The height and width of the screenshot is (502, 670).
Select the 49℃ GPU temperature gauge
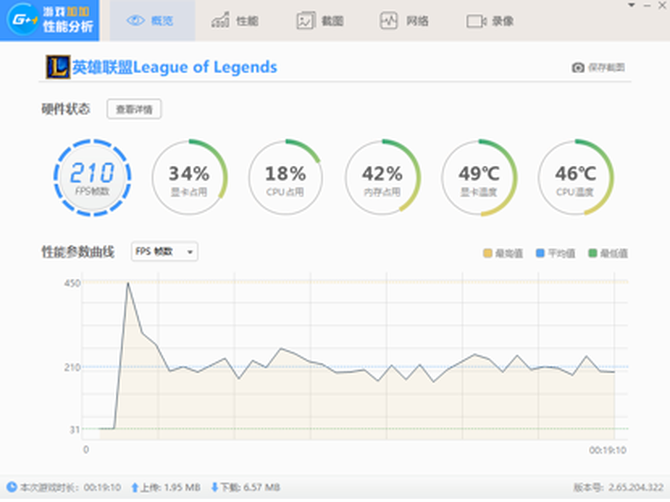click(x=479, y=178)
